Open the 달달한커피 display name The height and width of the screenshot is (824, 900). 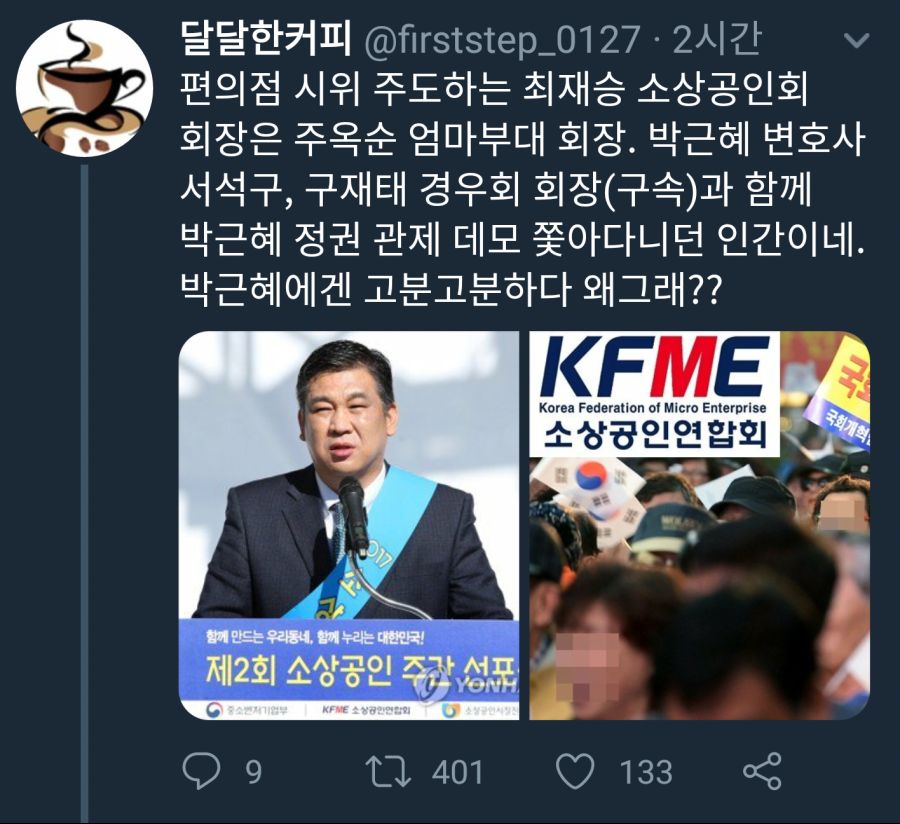265,39
